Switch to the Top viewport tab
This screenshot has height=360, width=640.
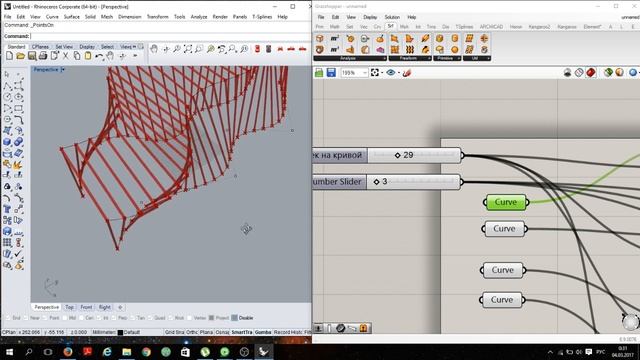[69, 307]
